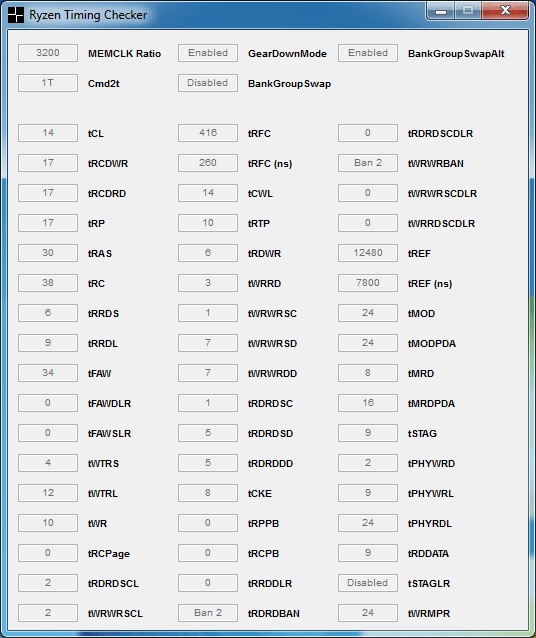The height and width of the screenshot is (638, 536).
Task: Click the tREF value box showing 12480
Action: 368,253
